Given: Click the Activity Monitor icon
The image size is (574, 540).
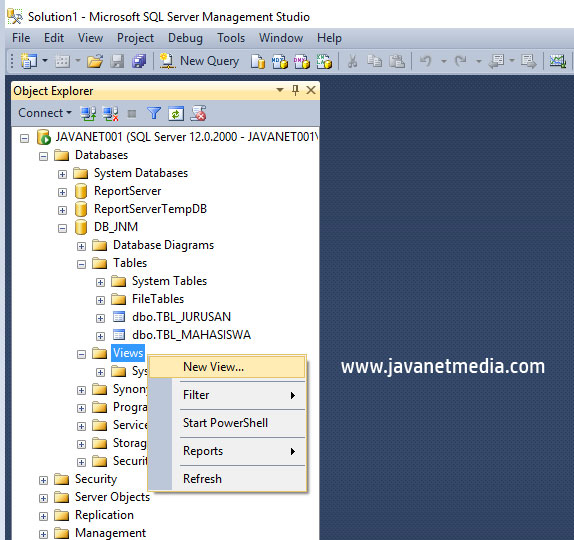Looking at the screenshot, I should coord(558,61).
